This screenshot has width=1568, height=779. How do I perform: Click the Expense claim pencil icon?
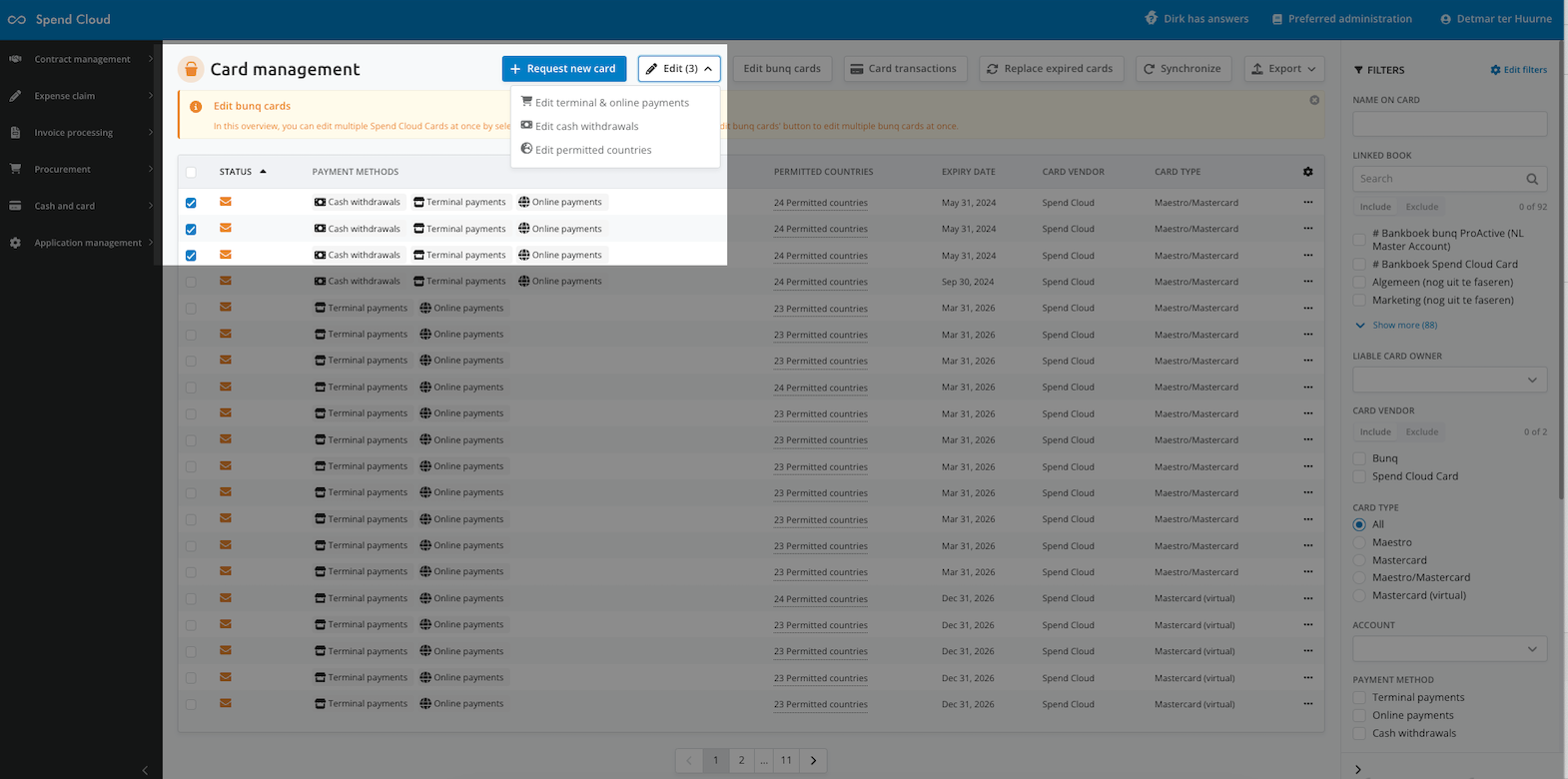coord(15,96)
